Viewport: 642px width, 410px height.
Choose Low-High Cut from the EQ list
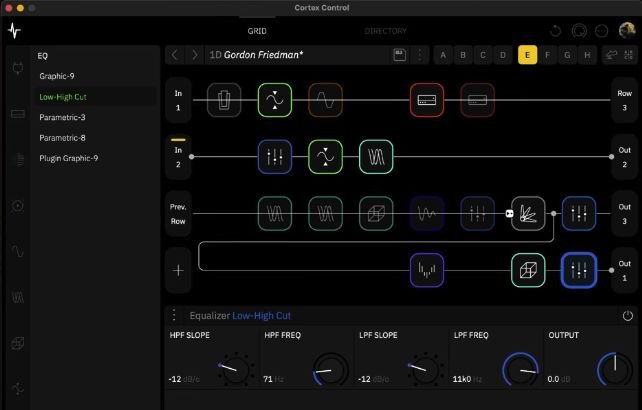(x=95, y=97)
